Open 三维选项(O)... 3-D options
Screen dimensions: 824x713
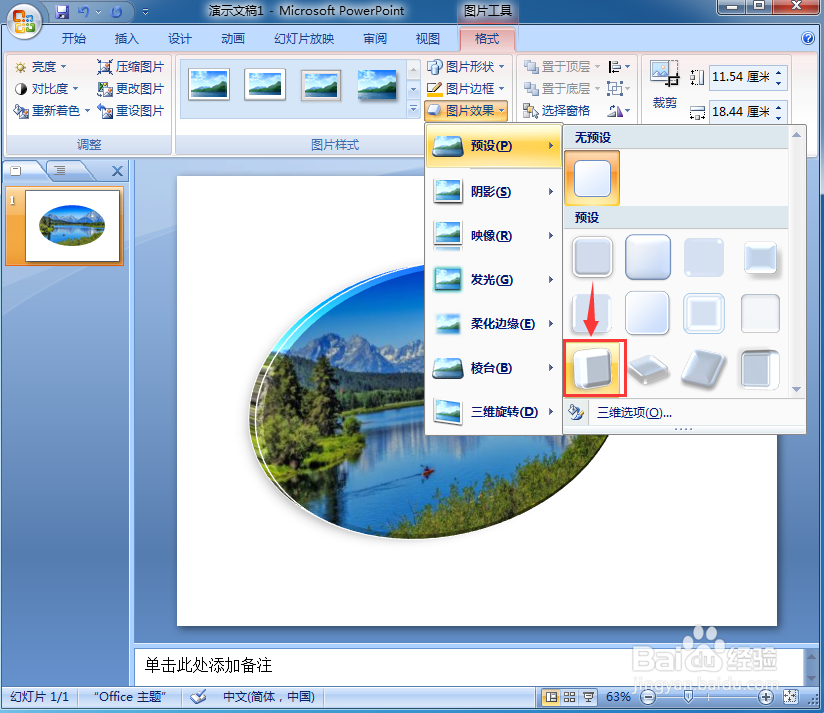[634, 413]
